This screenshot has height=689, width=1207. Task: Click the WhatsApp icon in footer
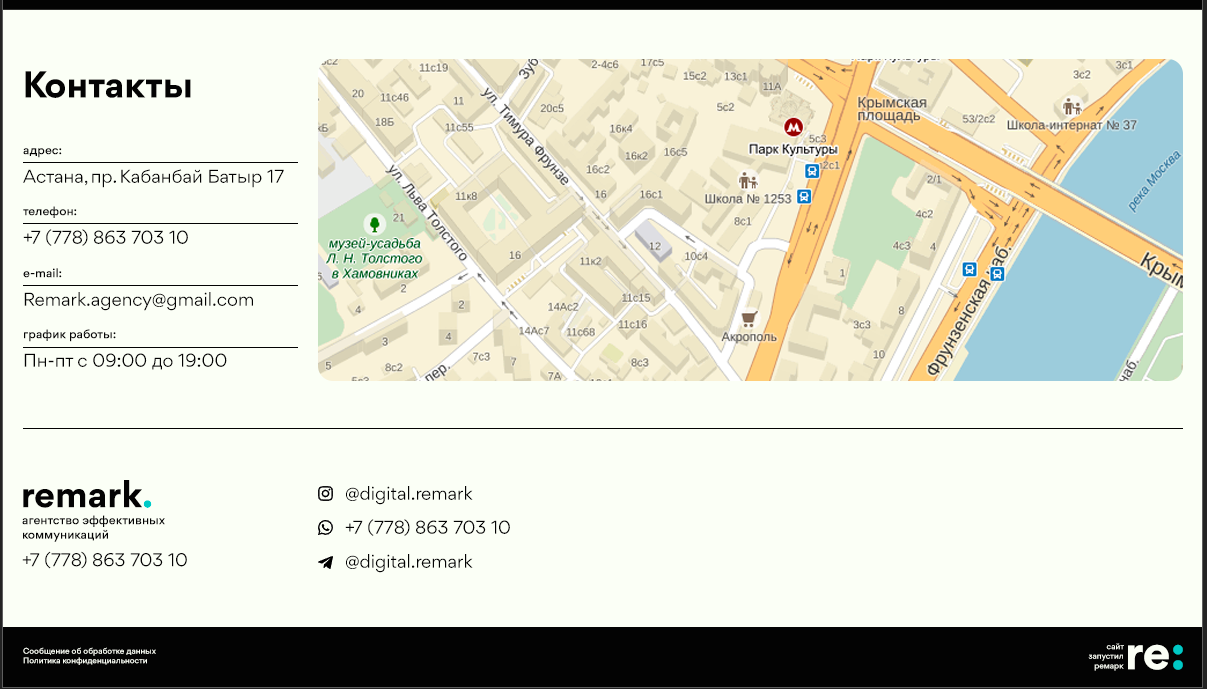(x=325, y=527)
